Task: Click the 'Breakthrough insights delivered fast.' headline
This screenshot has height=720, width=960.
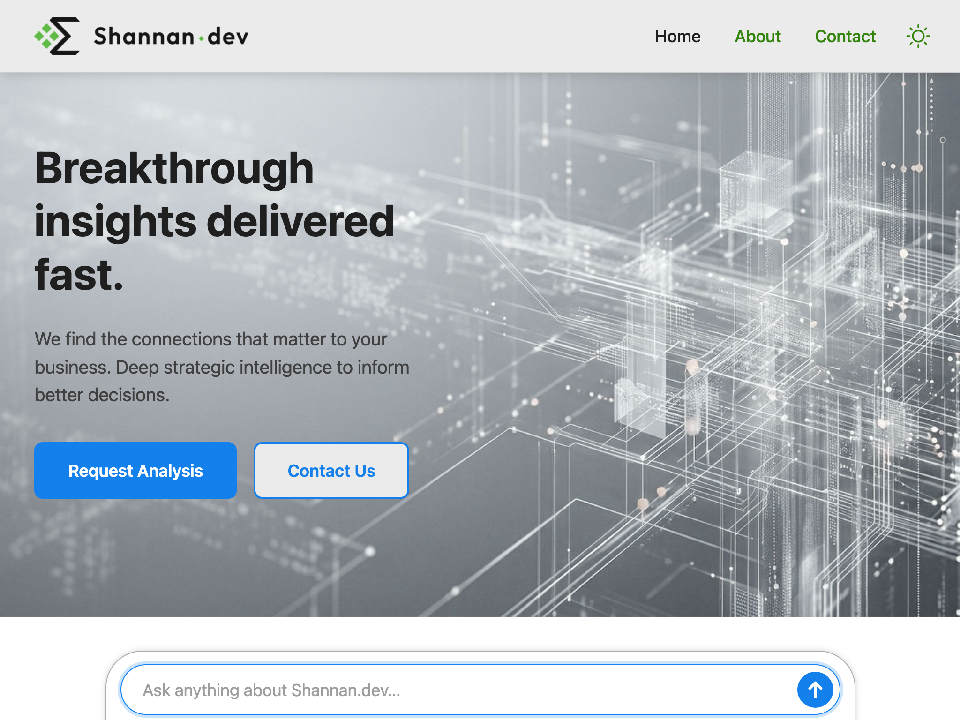Action: pyautogui.click(x=214, y=221)
